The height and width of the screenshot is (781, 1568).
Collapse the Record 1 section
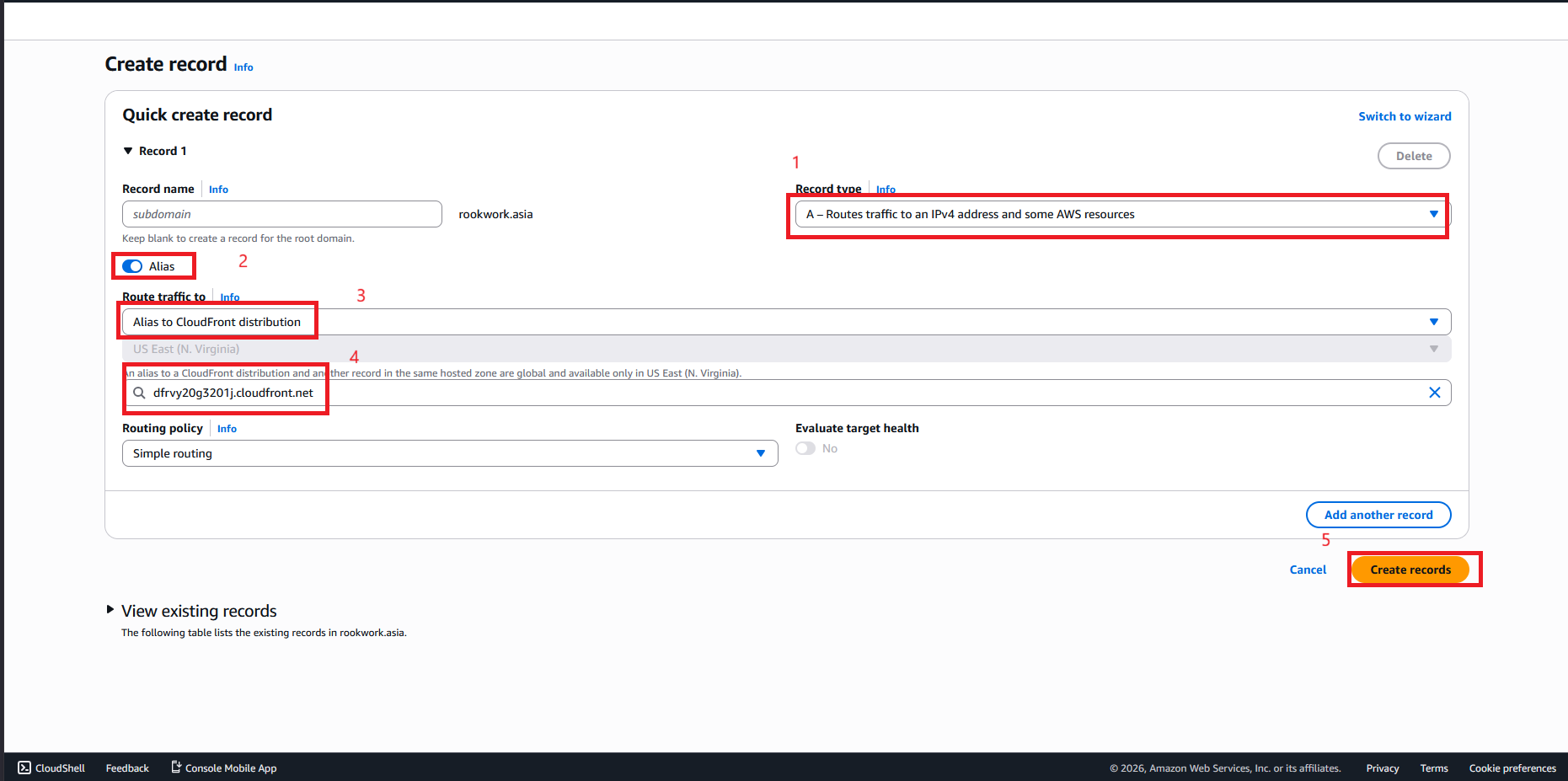pyautogui.click(x=128, y=151)
